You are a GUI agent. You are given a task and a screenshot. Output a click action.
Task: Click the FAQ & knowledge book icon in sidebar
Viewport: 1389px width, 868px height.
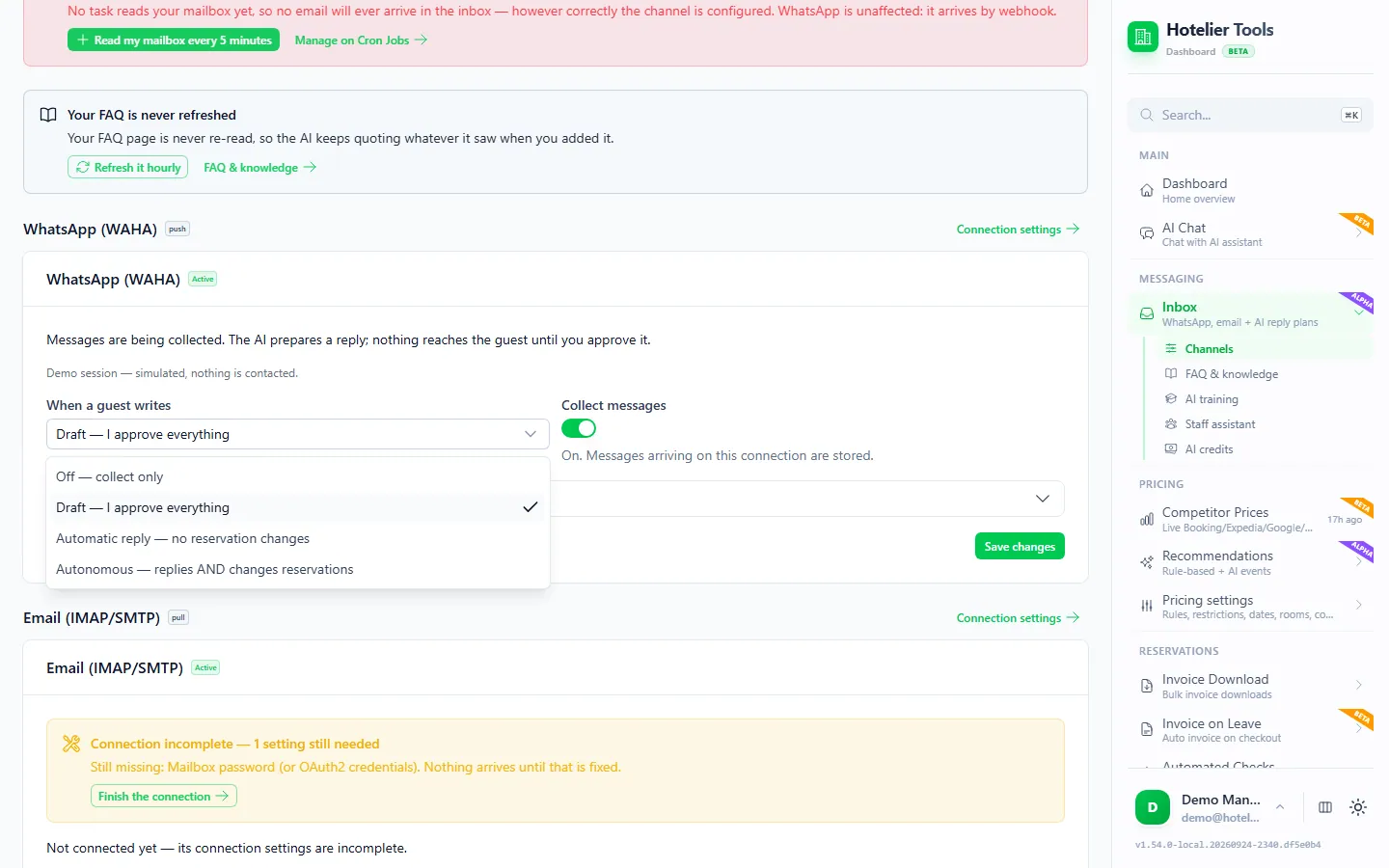pos(1171,374)
